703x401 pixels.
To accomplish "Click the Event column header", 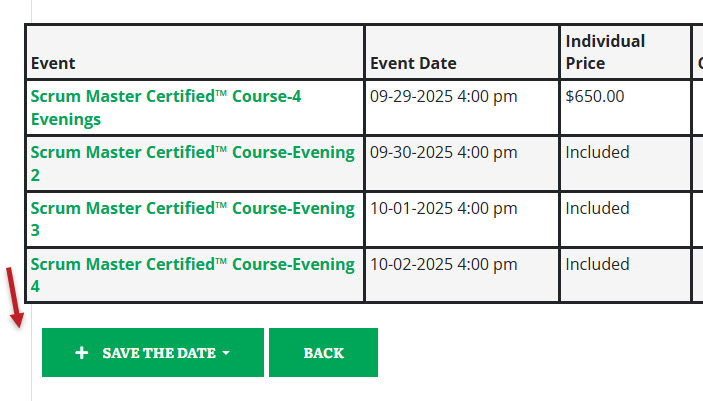I will 53,63.
